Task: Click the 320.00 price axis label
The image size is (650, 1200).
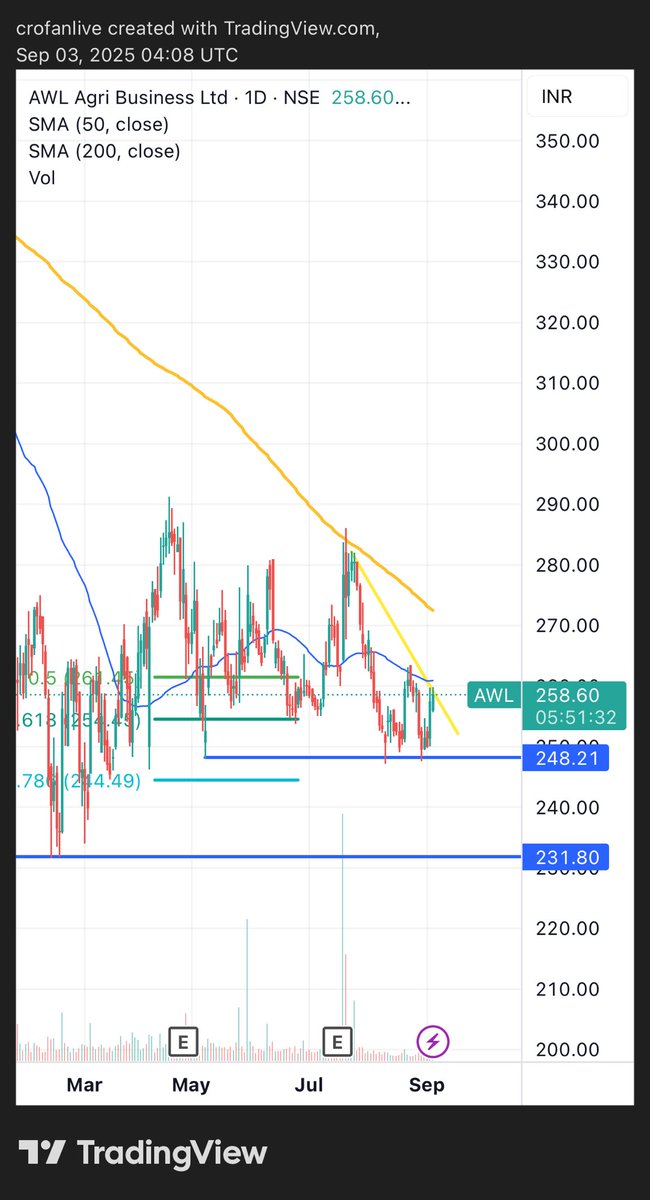Action: click(568, 322)
